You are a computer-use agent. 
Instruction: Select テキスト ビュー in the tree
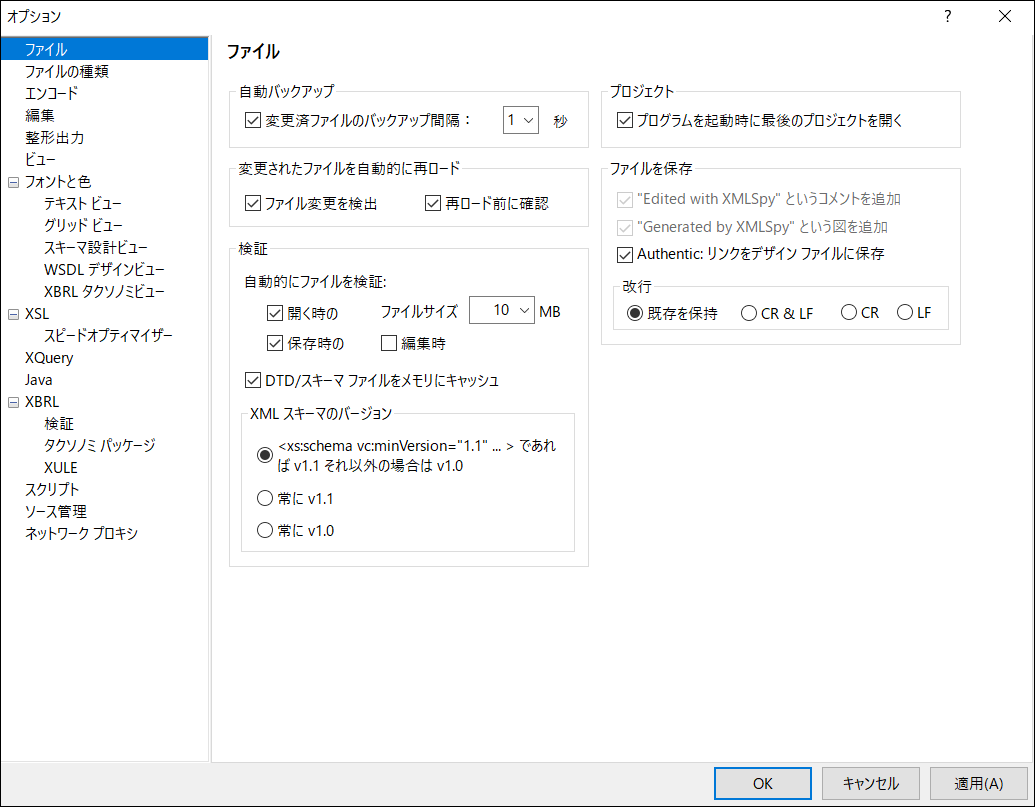(x=82, y=204)
